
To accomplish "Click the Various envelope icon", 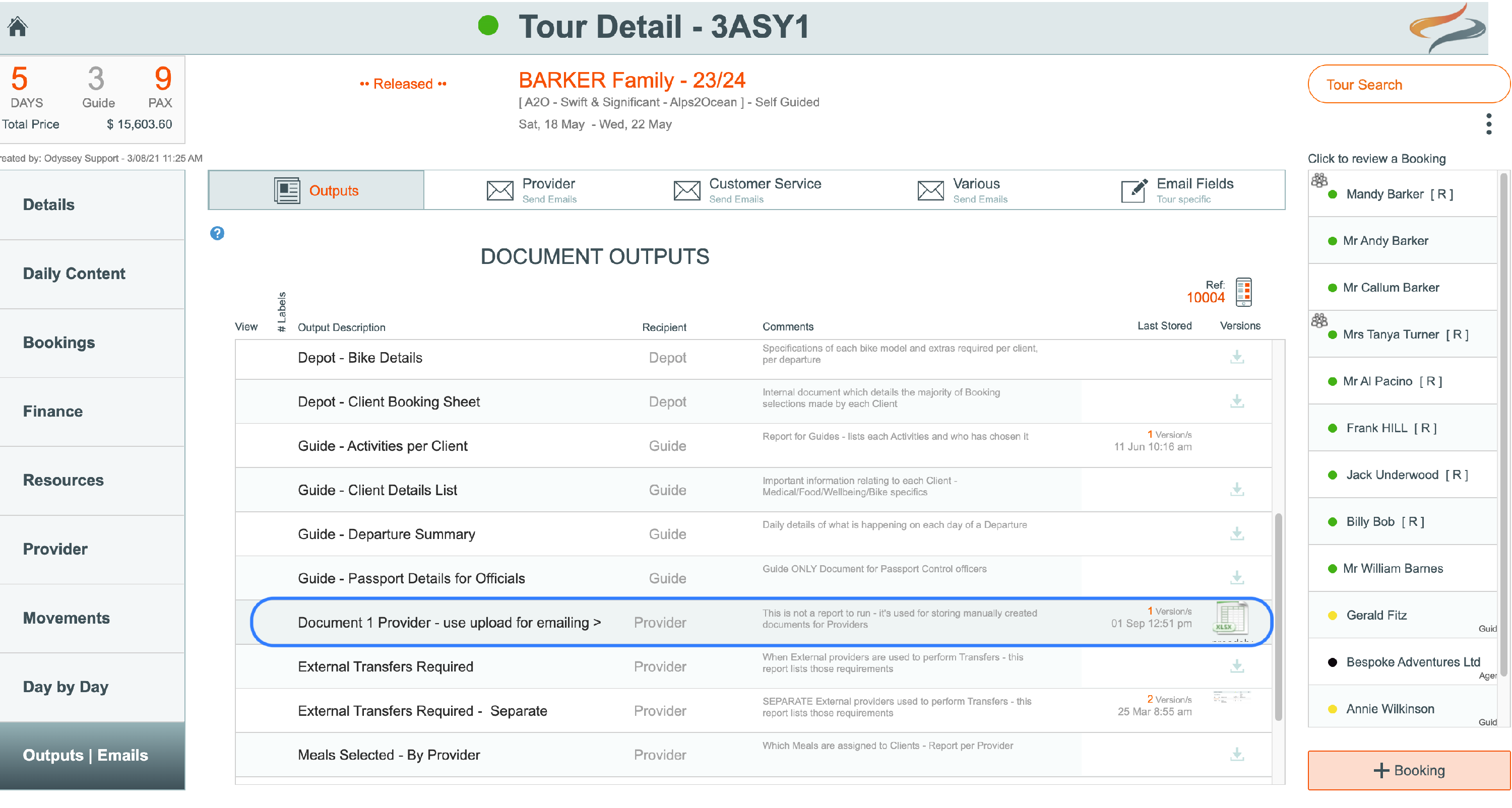I will point(930,191).
